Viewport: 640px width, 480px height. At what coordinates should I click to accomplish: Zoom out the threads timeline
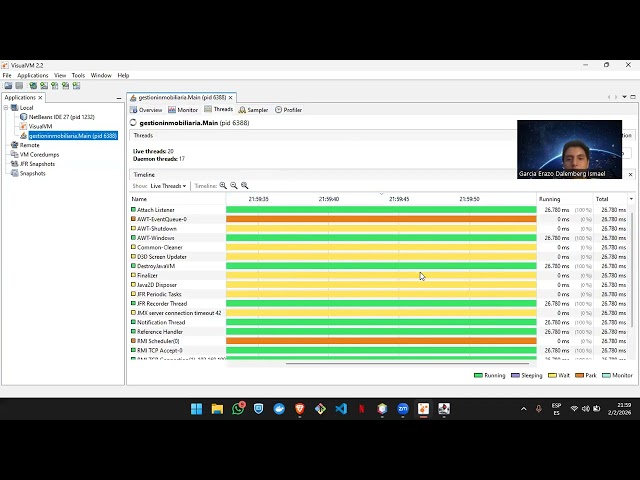(234, 186)
